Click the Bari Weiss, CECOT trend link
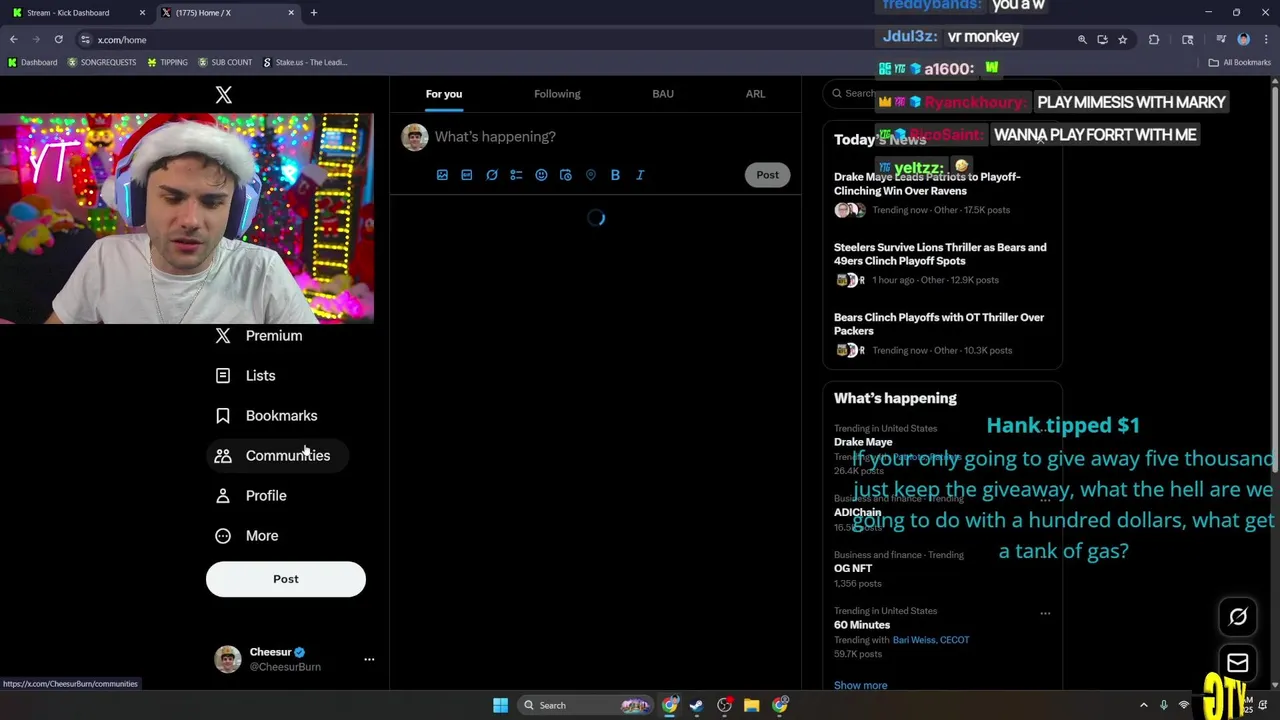The height and width of the screenshot is (720, 1280). (x=930, y=640)
